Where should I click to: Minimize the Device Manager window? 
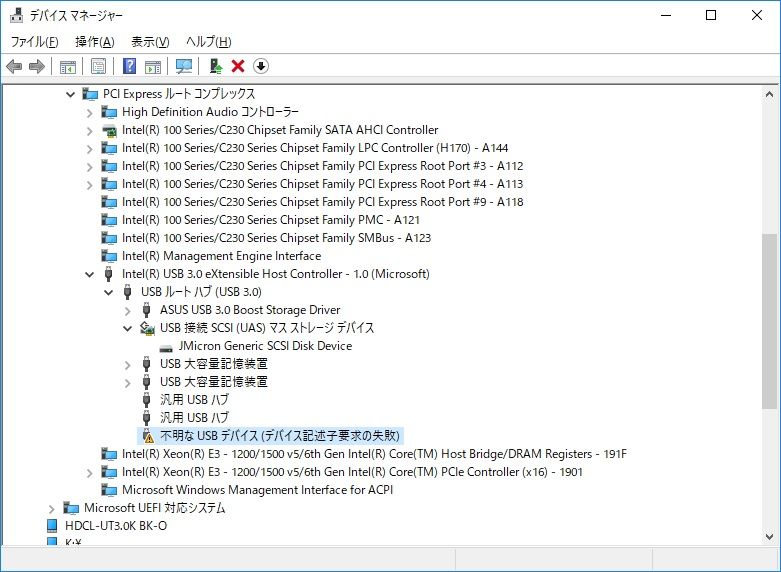coord(666,15)
